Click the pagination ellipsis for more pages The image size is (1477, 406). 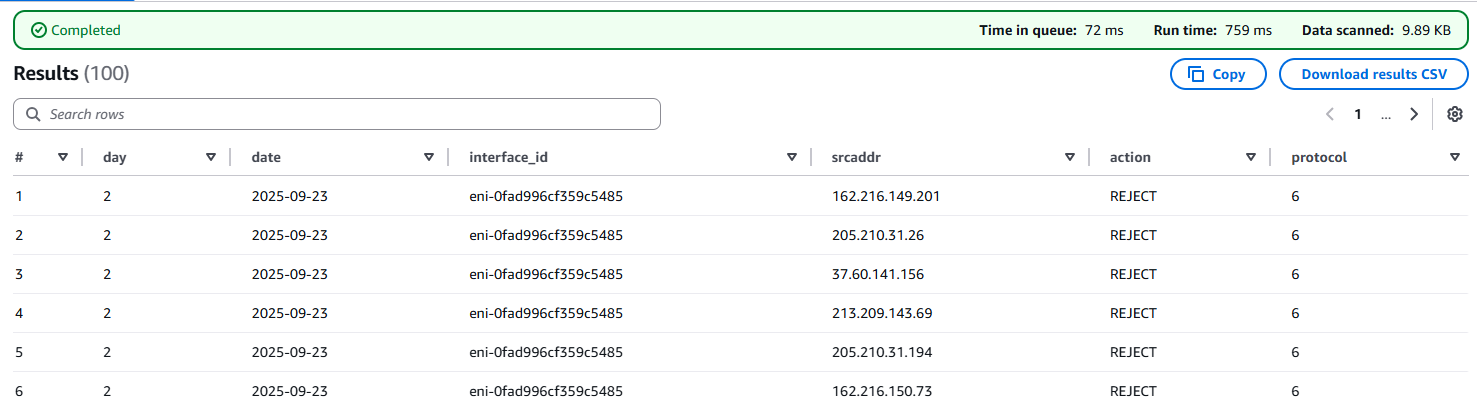[x=1386, y=114]
